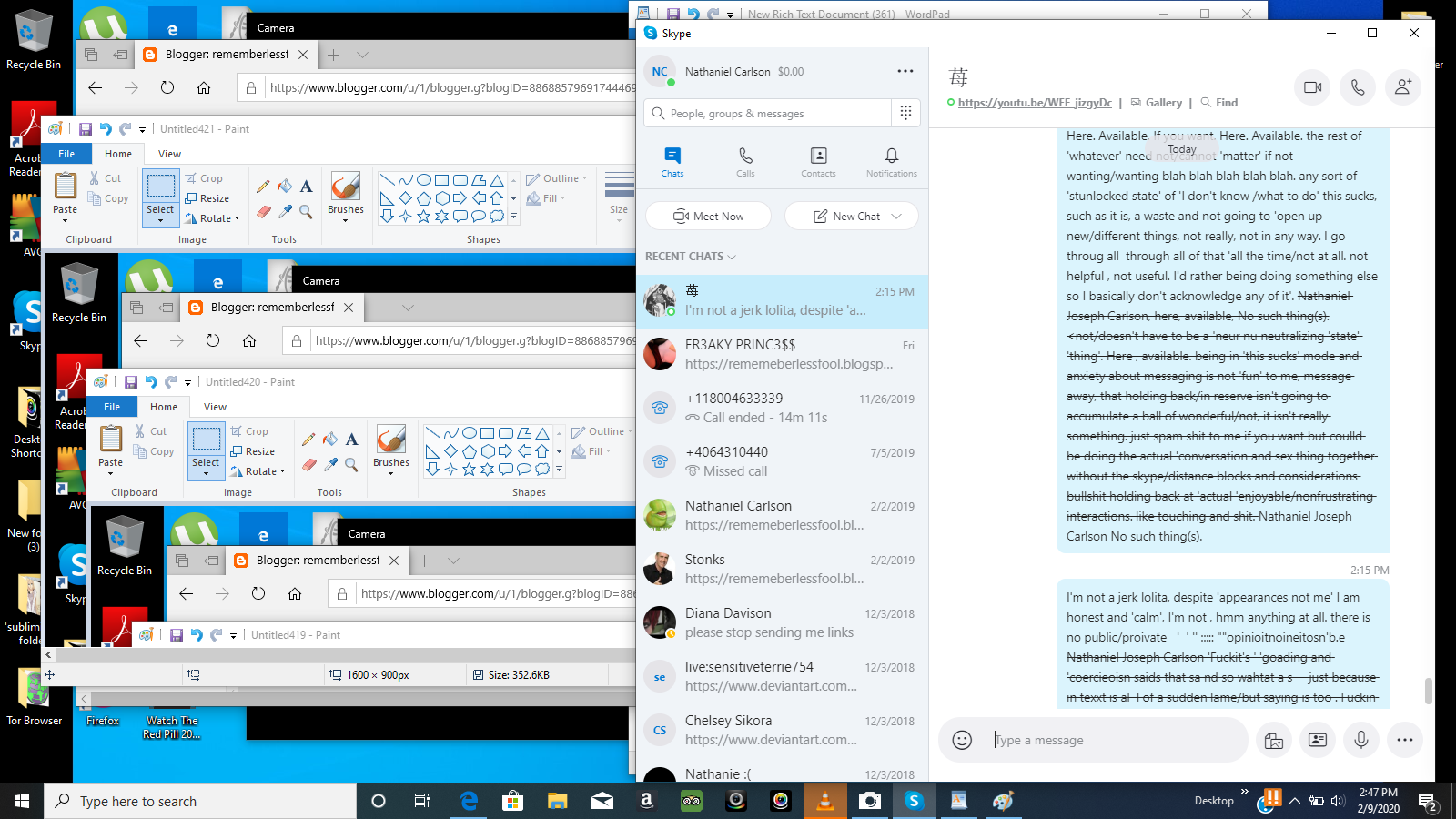This screenshot has width=1456, height=819.
Task: Choose Oval shape in Untitled421 Paint shapes
Action: click(423, 180)
